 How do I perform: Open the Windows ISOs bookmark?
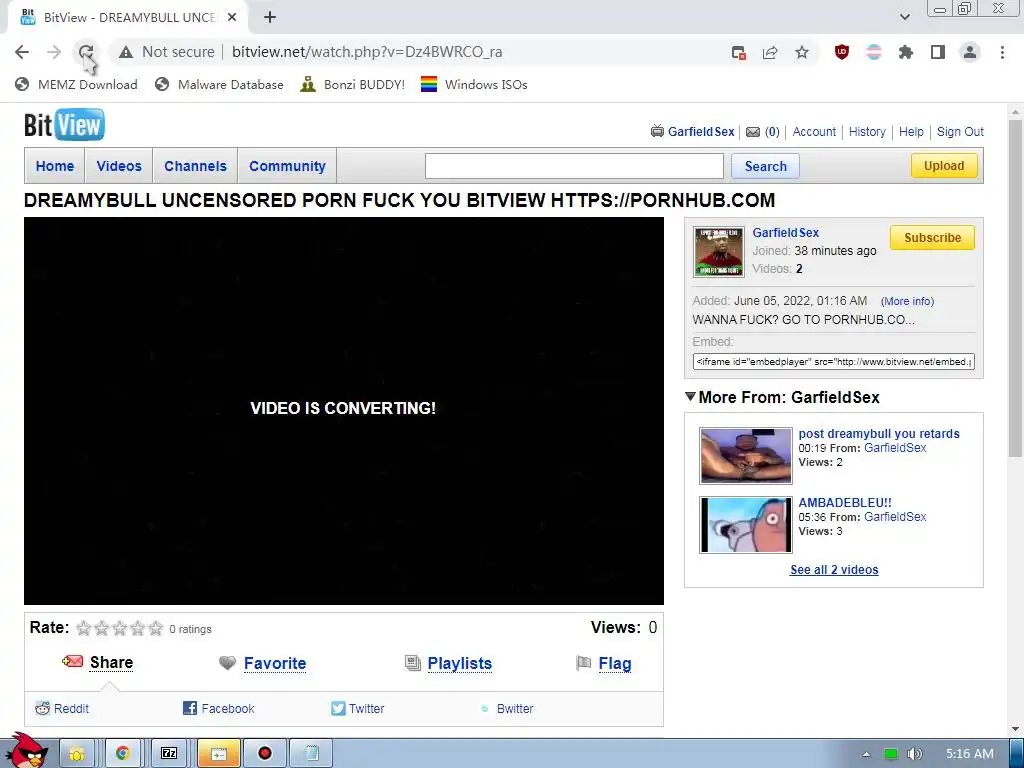tap(474, 84)
